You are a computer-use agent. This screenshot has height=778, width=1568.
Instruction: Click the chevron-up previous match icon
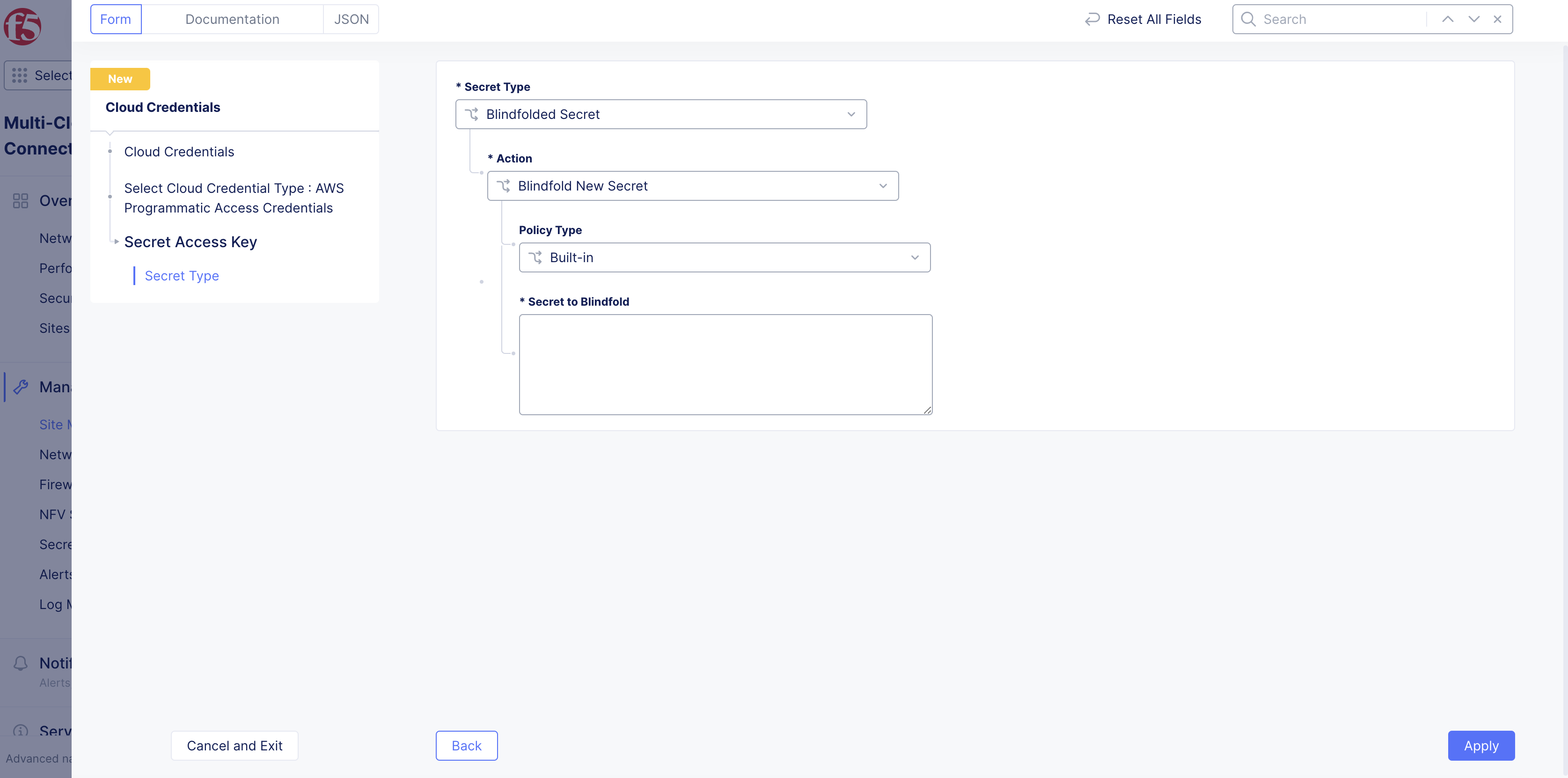pyautogui.click(x=1448, y=19)
